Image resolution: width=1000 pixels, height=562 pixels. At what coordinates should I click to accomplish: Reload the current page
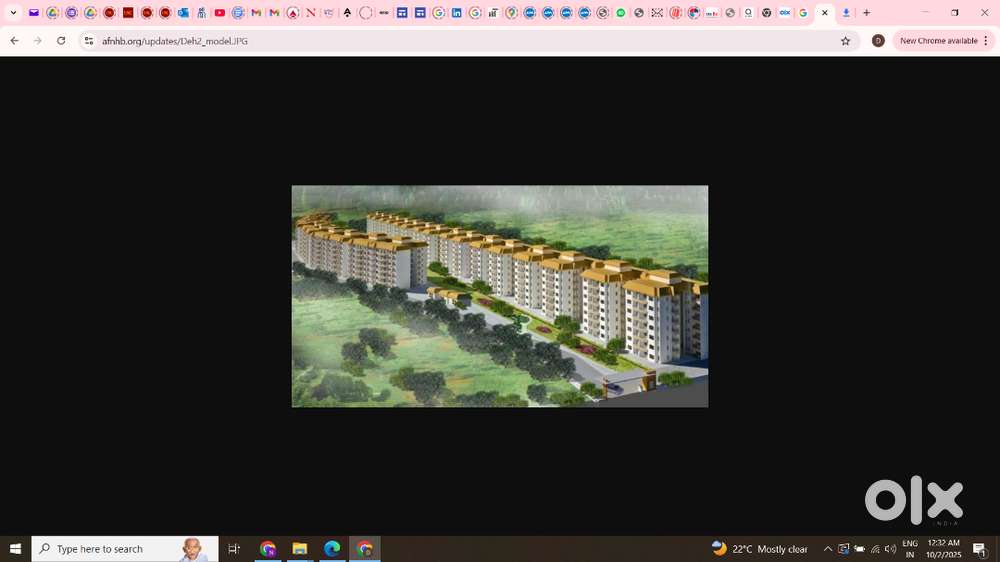pos(61,41)
